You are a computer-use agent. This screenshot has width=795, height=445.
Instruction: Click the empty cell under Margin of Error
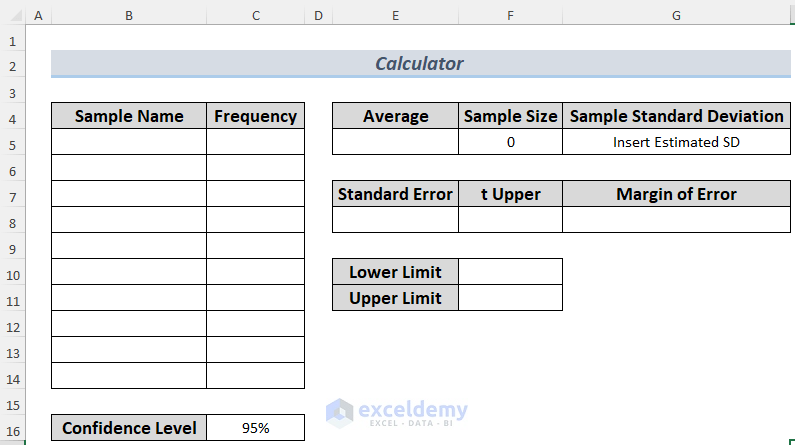[x=676, y=220]
